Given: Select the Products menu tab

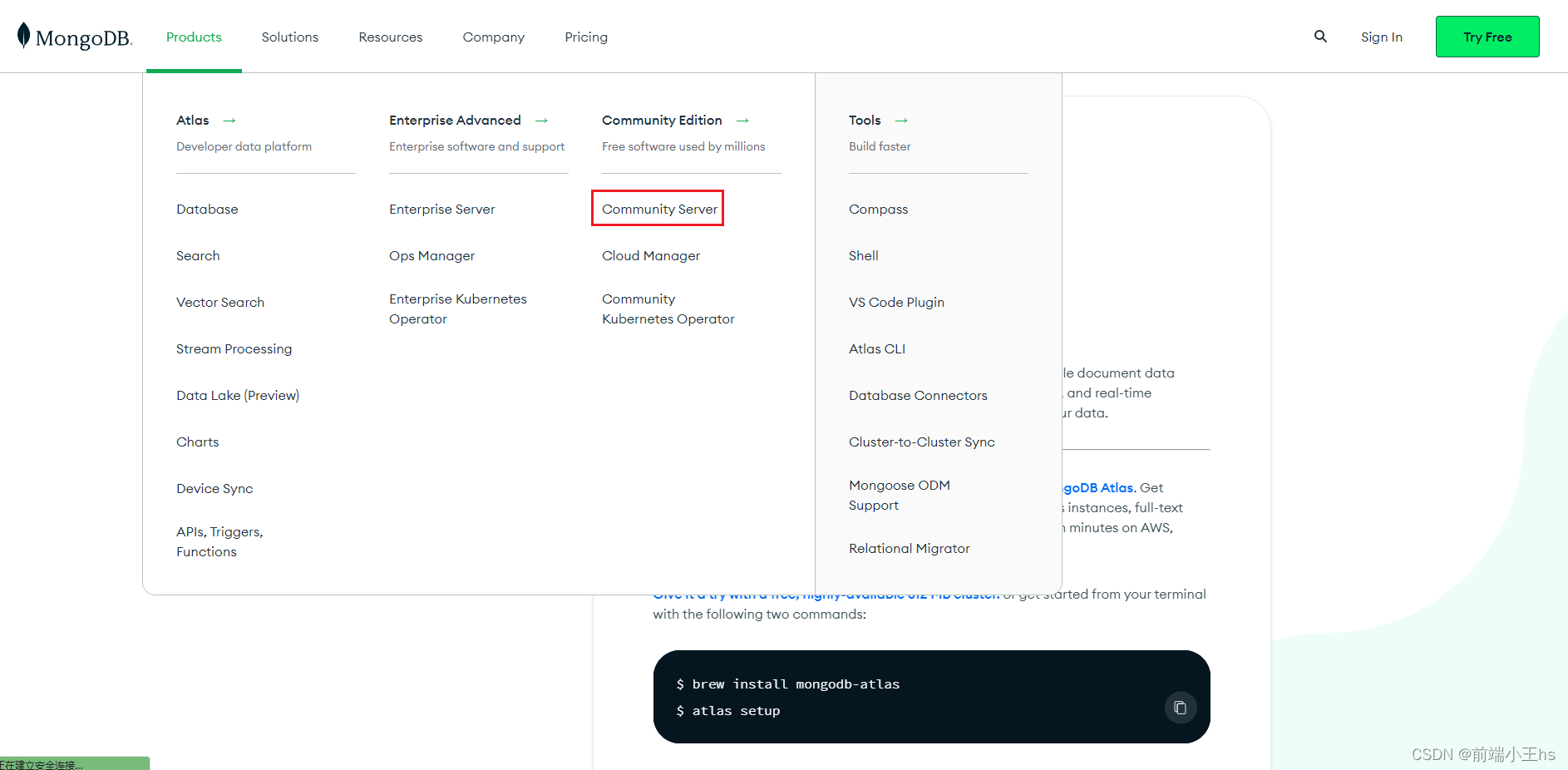Looking at the screenshot, I should (193, 37).
